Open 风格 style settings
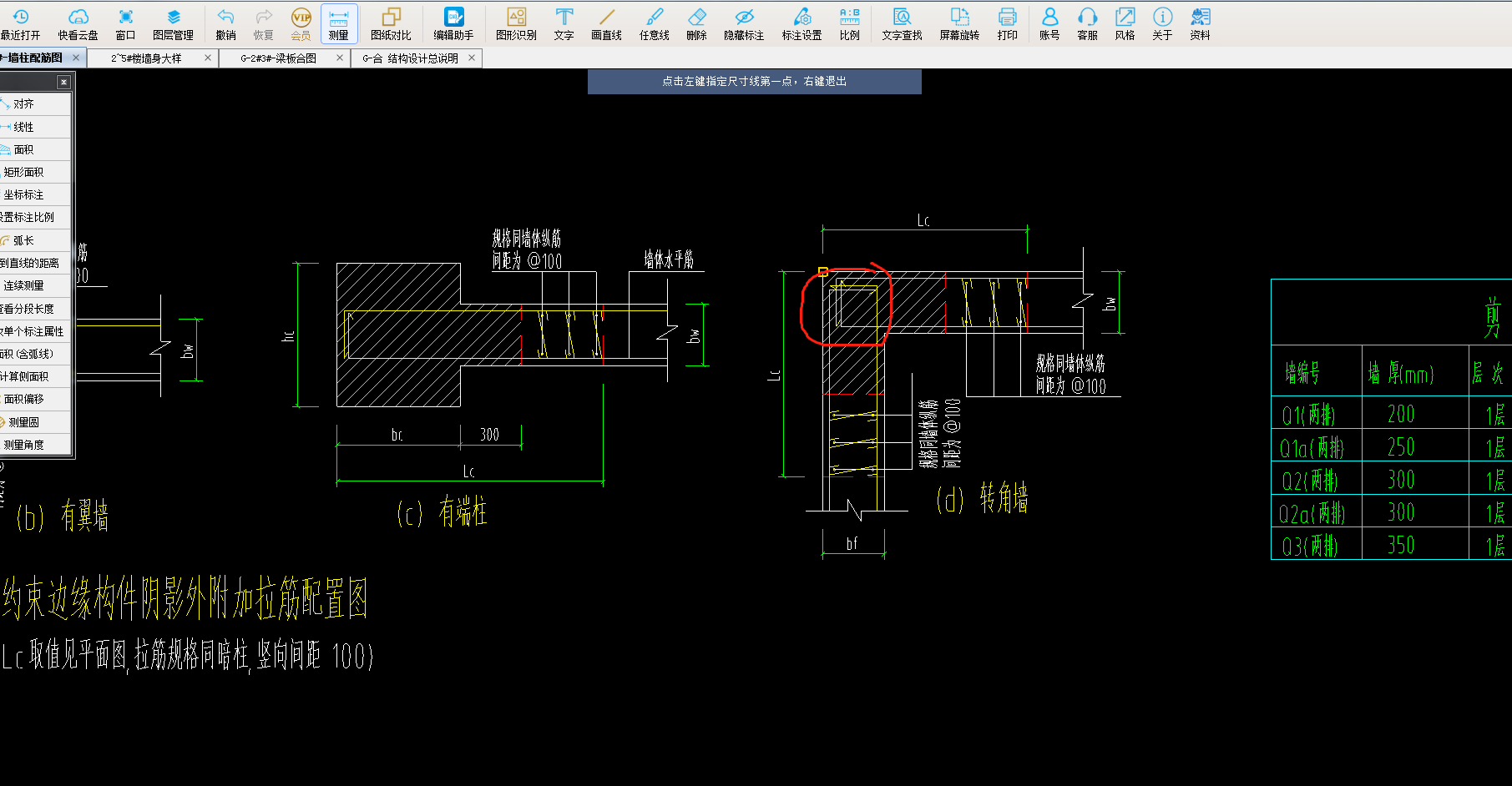 pos(1125,24)
